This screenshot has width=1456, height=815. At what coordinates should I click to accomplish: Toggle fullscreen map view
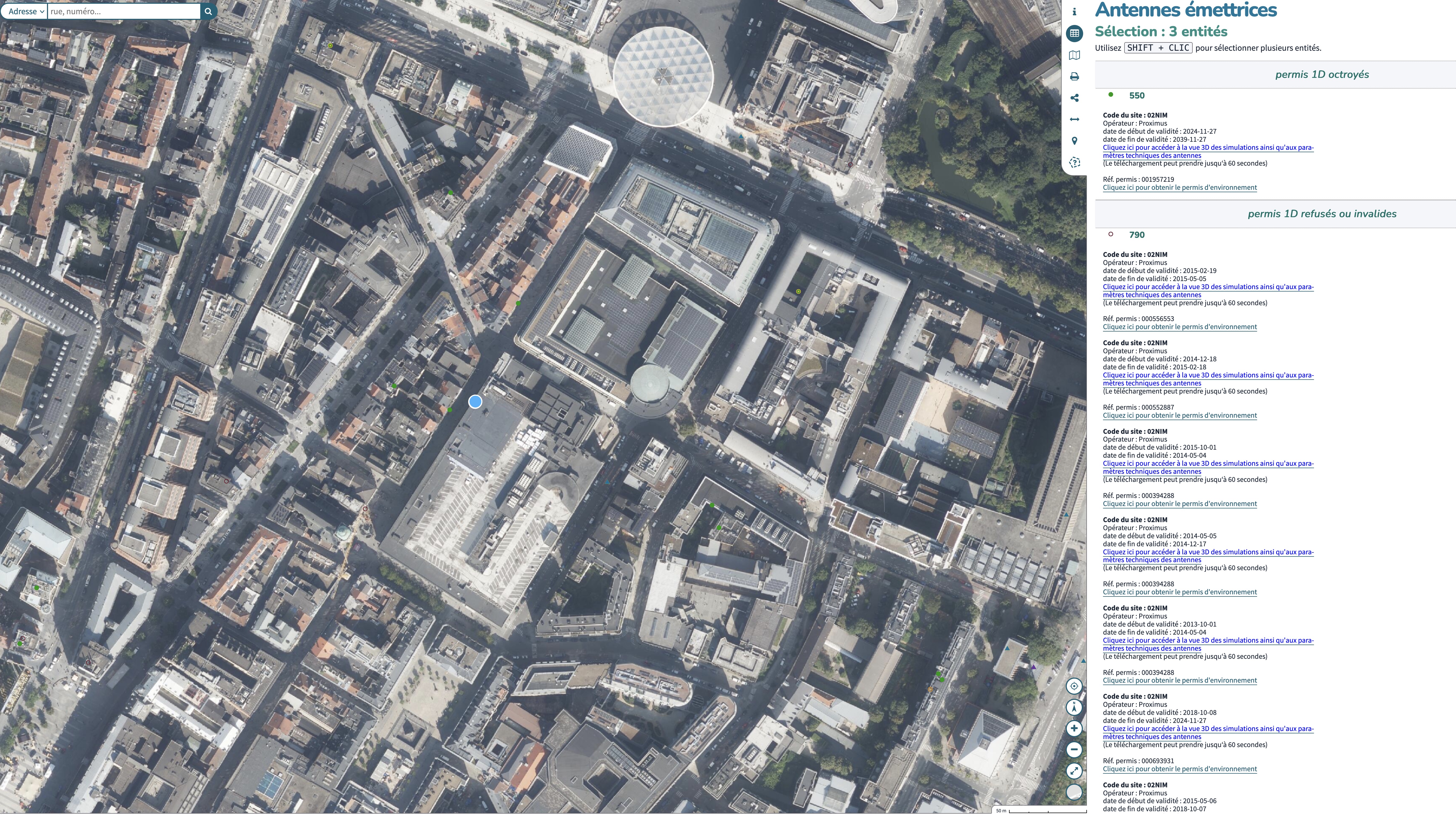1074,771
